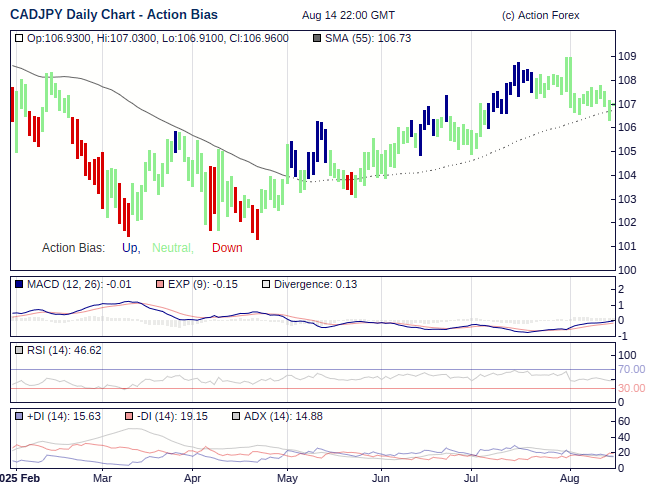Click the 30.00 RSI oversold level label

click(630, 388)
